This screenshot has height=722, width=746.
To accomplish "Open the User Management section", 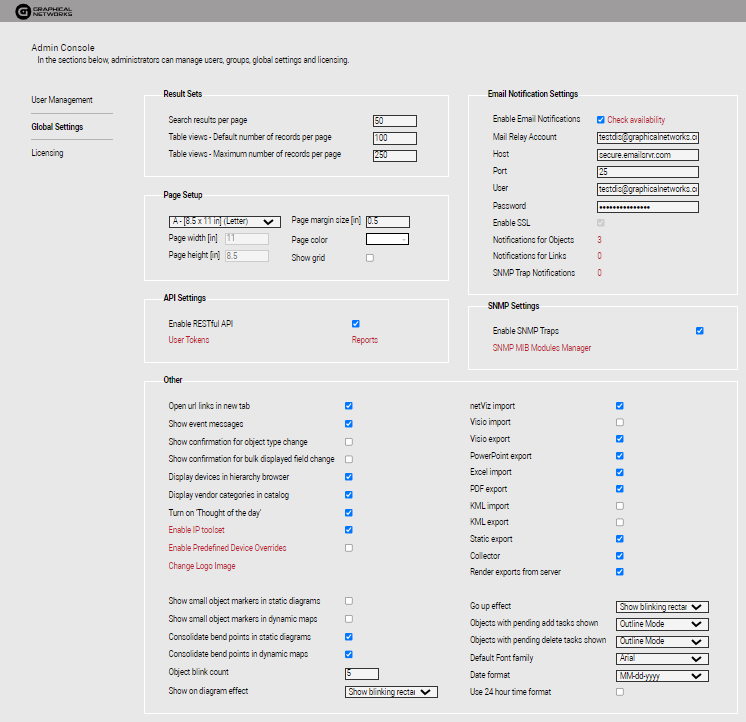I will click(x=62, y=100).
